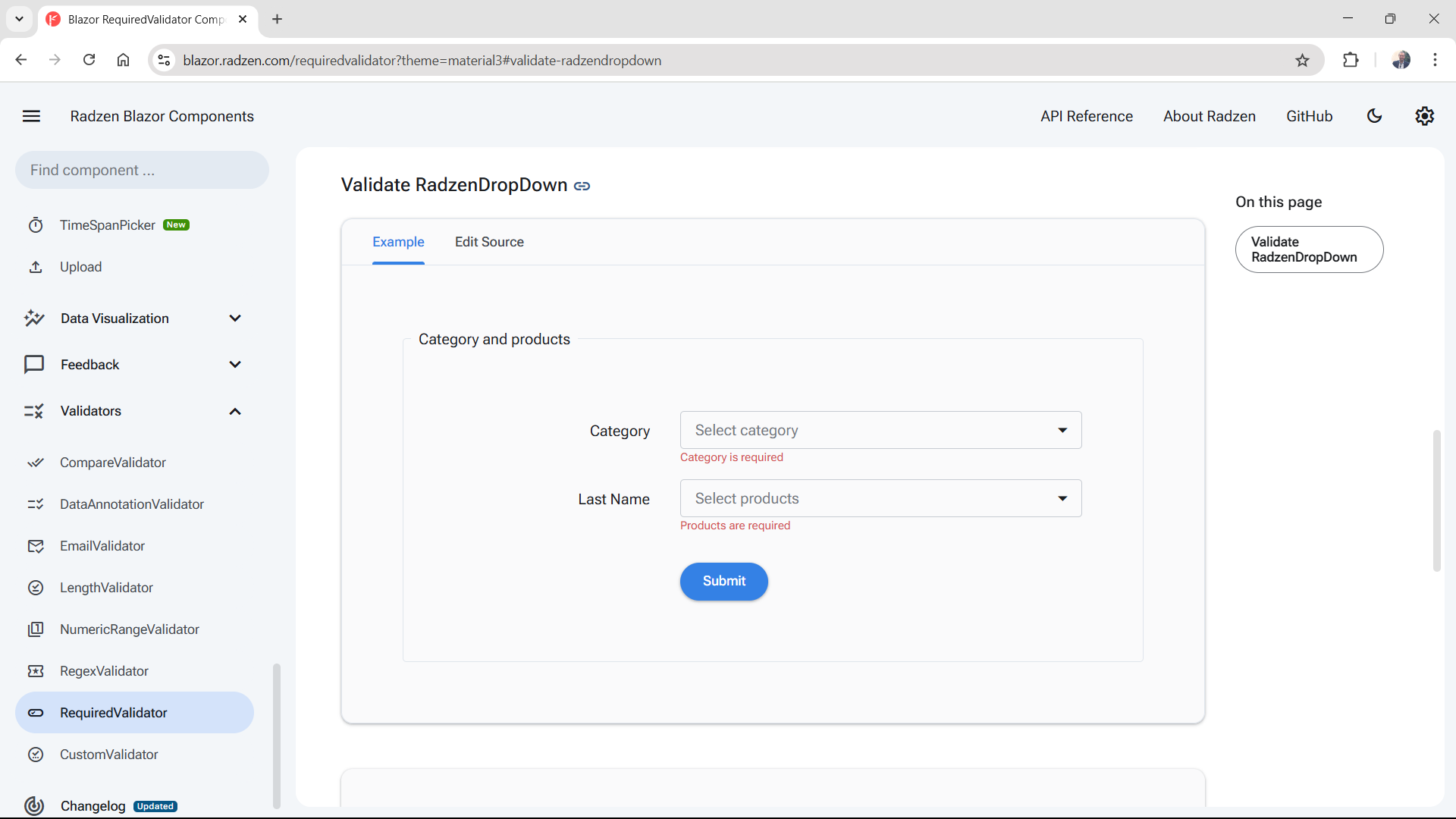The width and height of the screenshot is (1456, 819).
Task: Click the RegexValidator icon
Action: 36,671
